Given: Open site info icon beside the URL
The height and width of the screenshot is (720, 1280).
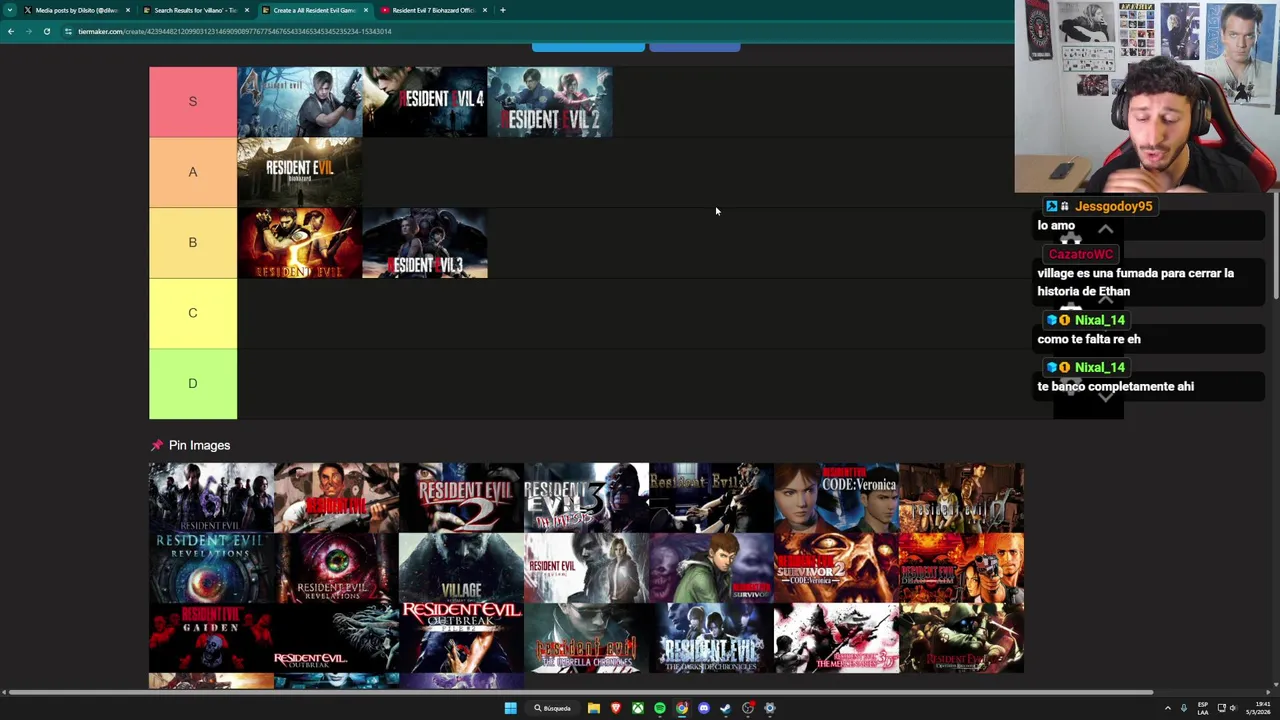Looking at the screenshot, I should coord(68,31).
